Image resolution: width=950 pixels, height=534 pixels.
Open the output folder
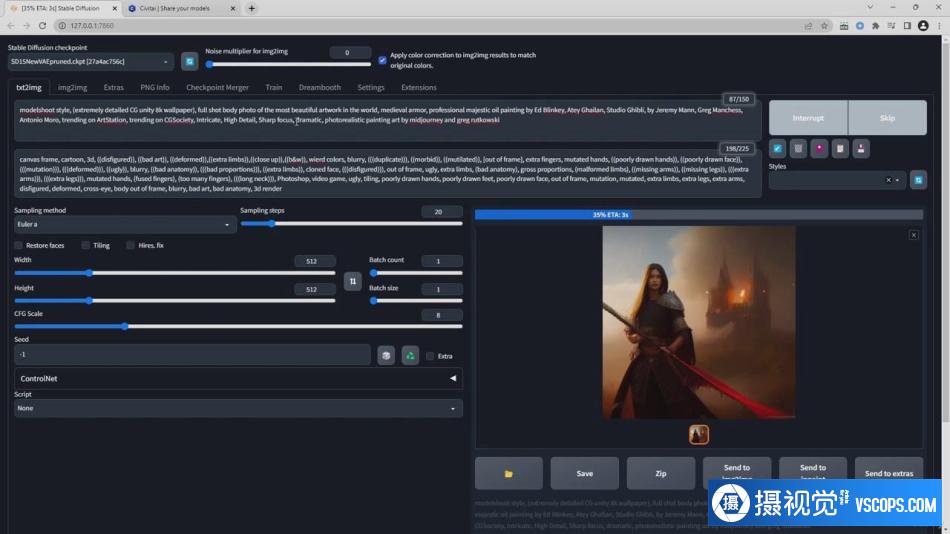pyautogui.click(x=508, y=473)
